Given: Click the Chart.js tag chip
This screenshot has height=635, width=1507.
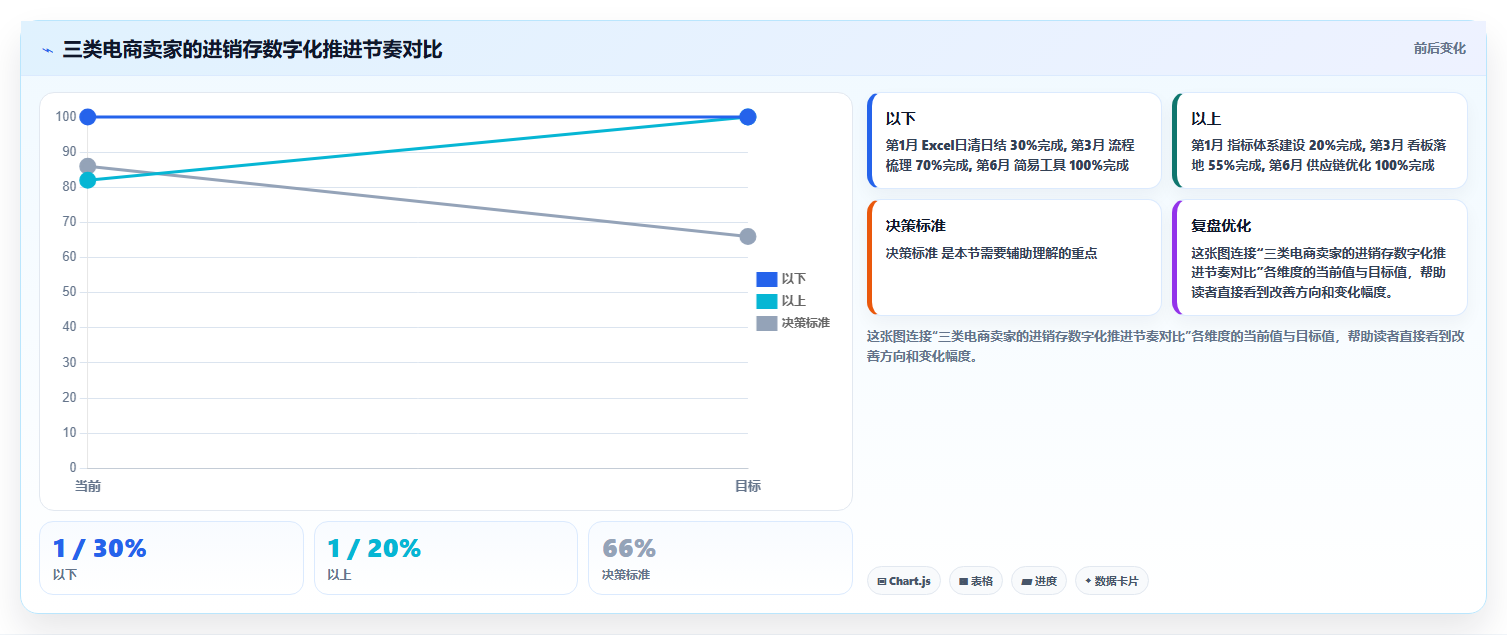Looking at the screenshot, I should tap(904, 581).
